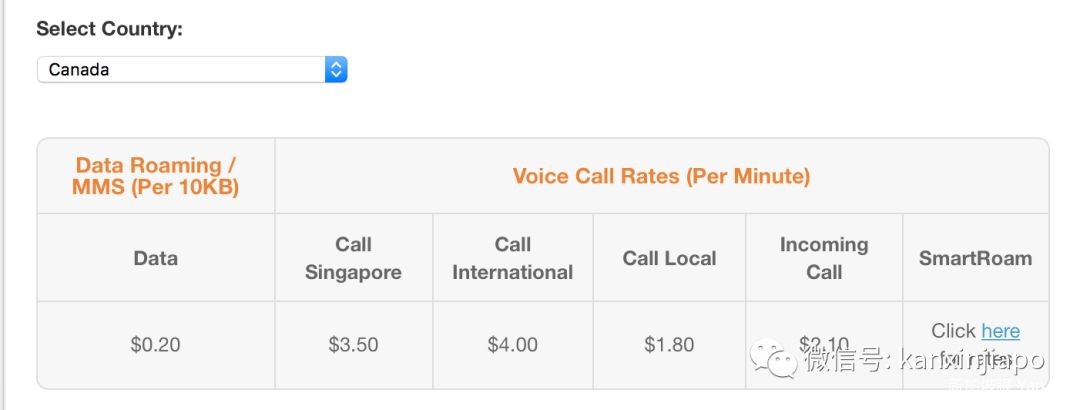Select the Incoming Call column heading

[x=824, y=258]
